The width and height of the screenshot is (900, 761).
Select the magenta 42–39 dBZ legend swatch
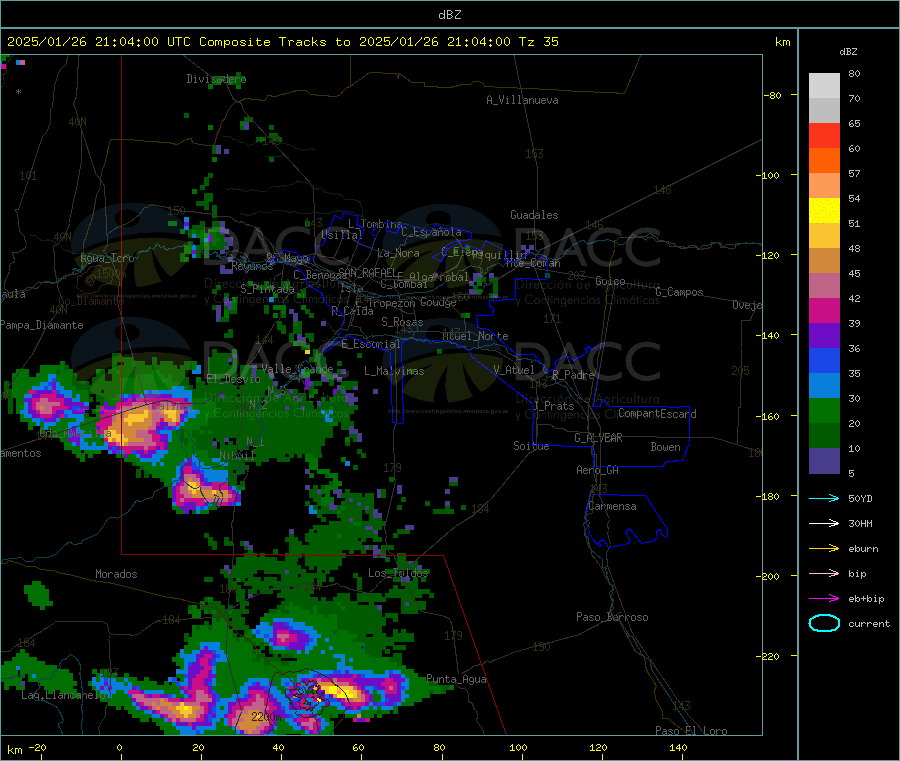[x=824, y=310]
